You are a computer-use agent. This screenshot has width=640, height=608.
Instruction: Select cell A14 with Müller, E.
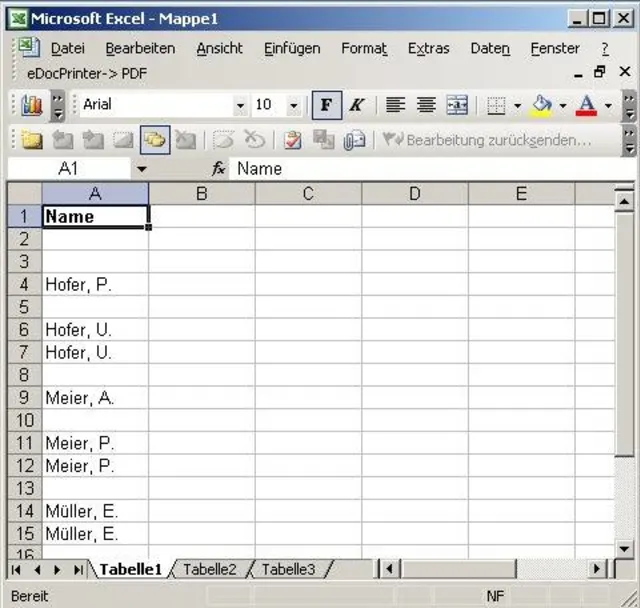[x=96, y=511]
